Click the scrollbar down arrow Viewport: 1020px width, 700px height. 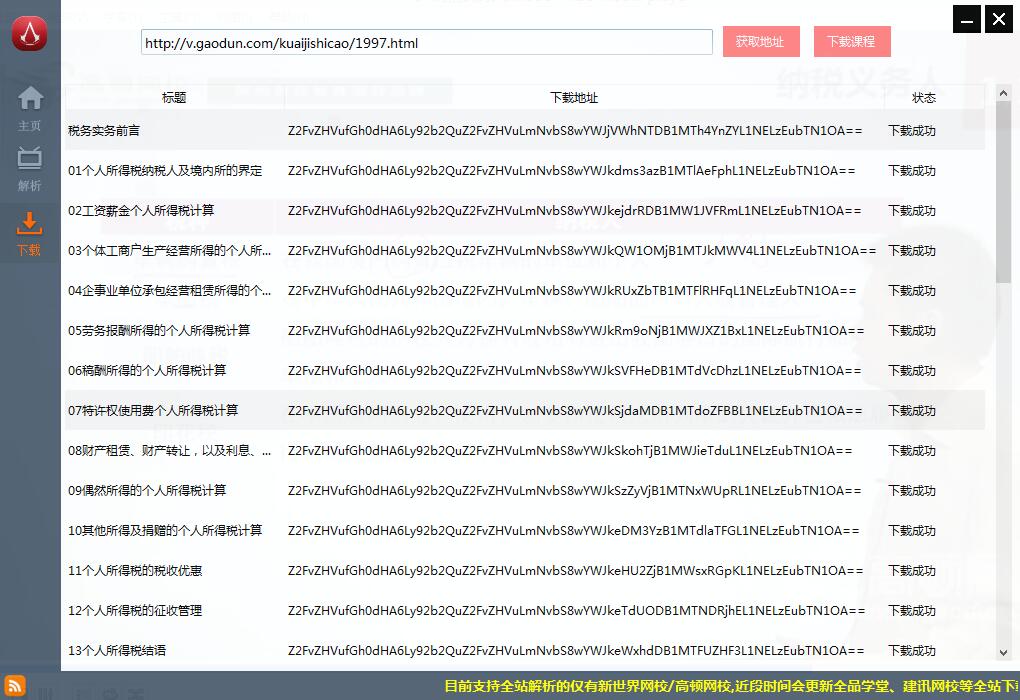1004,652
